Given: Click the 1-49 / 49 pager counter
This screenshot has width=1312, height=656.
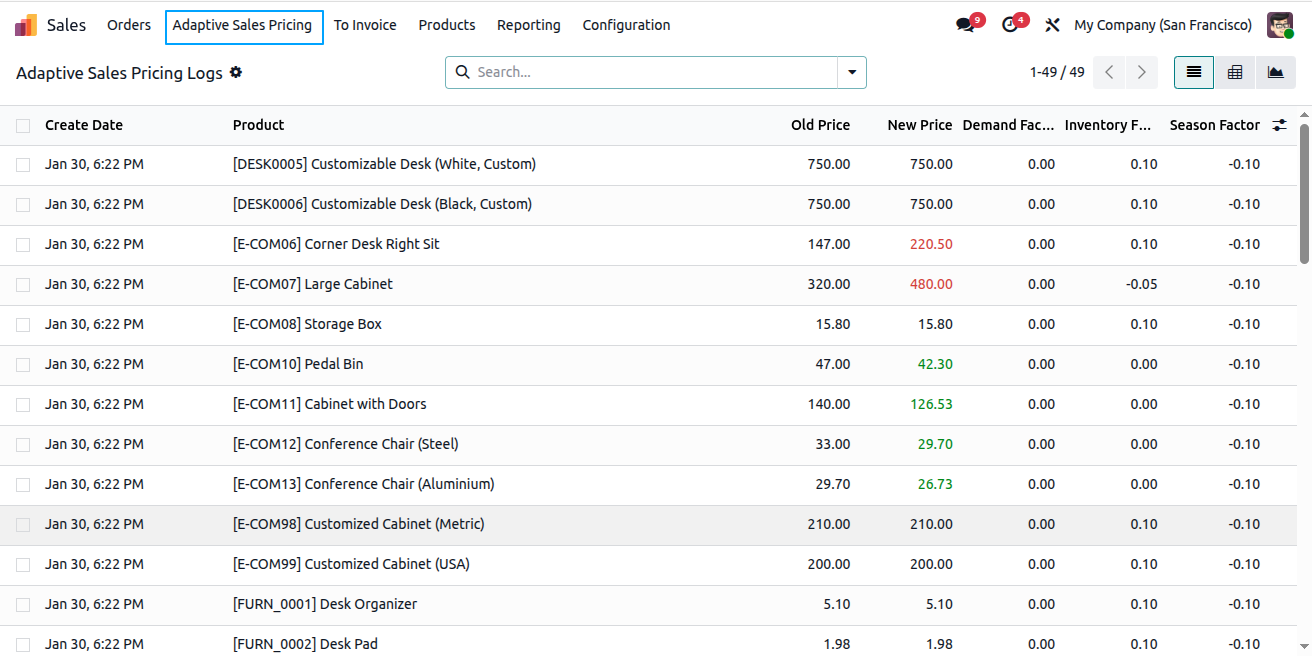Looking at the screenshot, I should point(1057,72).
